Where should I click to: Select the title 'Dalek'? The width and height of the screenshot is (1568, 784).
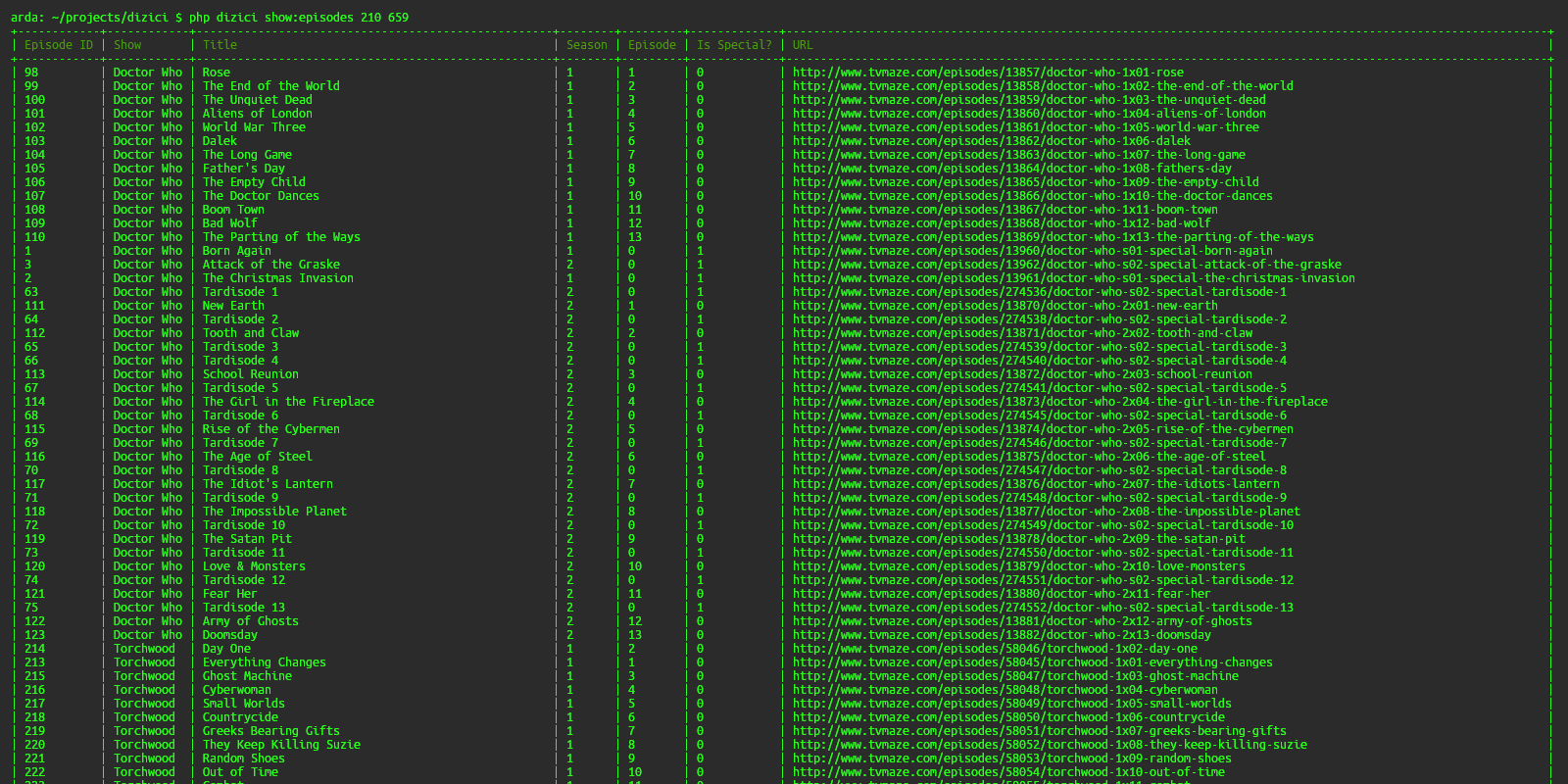(220, 141)
